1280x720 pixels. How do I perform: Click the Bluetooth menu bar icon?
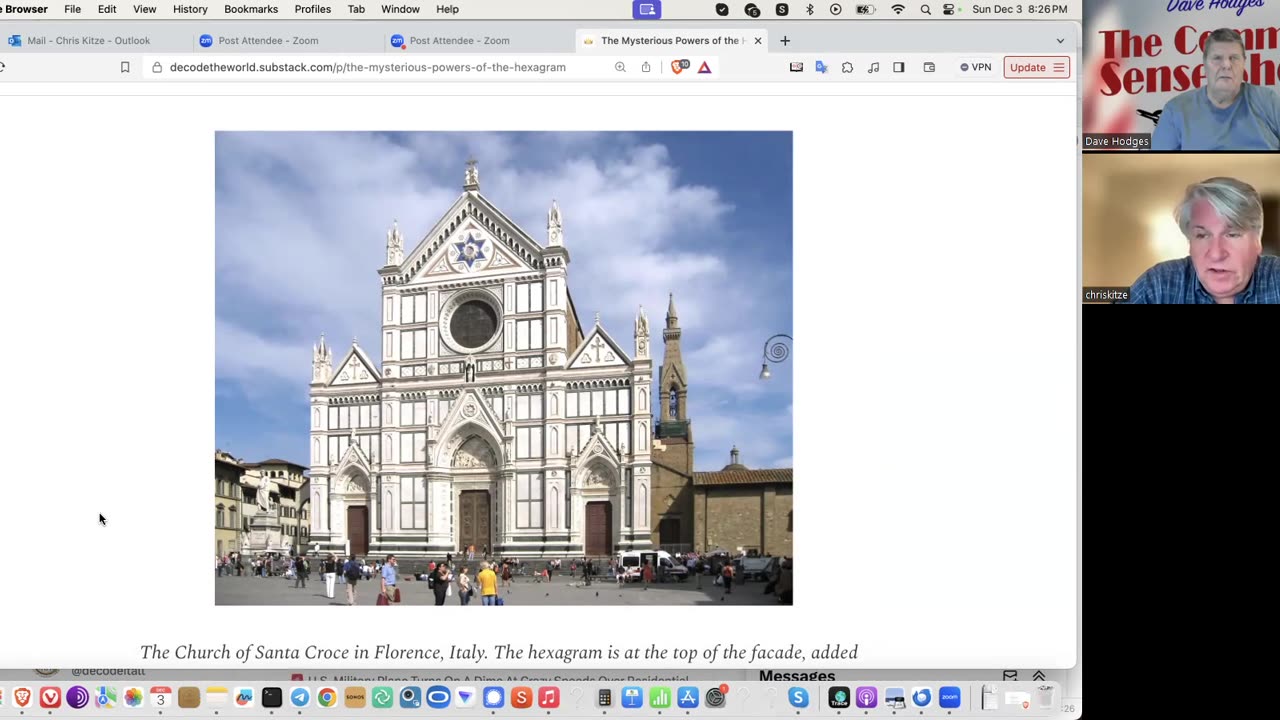(x=810, y=9)
